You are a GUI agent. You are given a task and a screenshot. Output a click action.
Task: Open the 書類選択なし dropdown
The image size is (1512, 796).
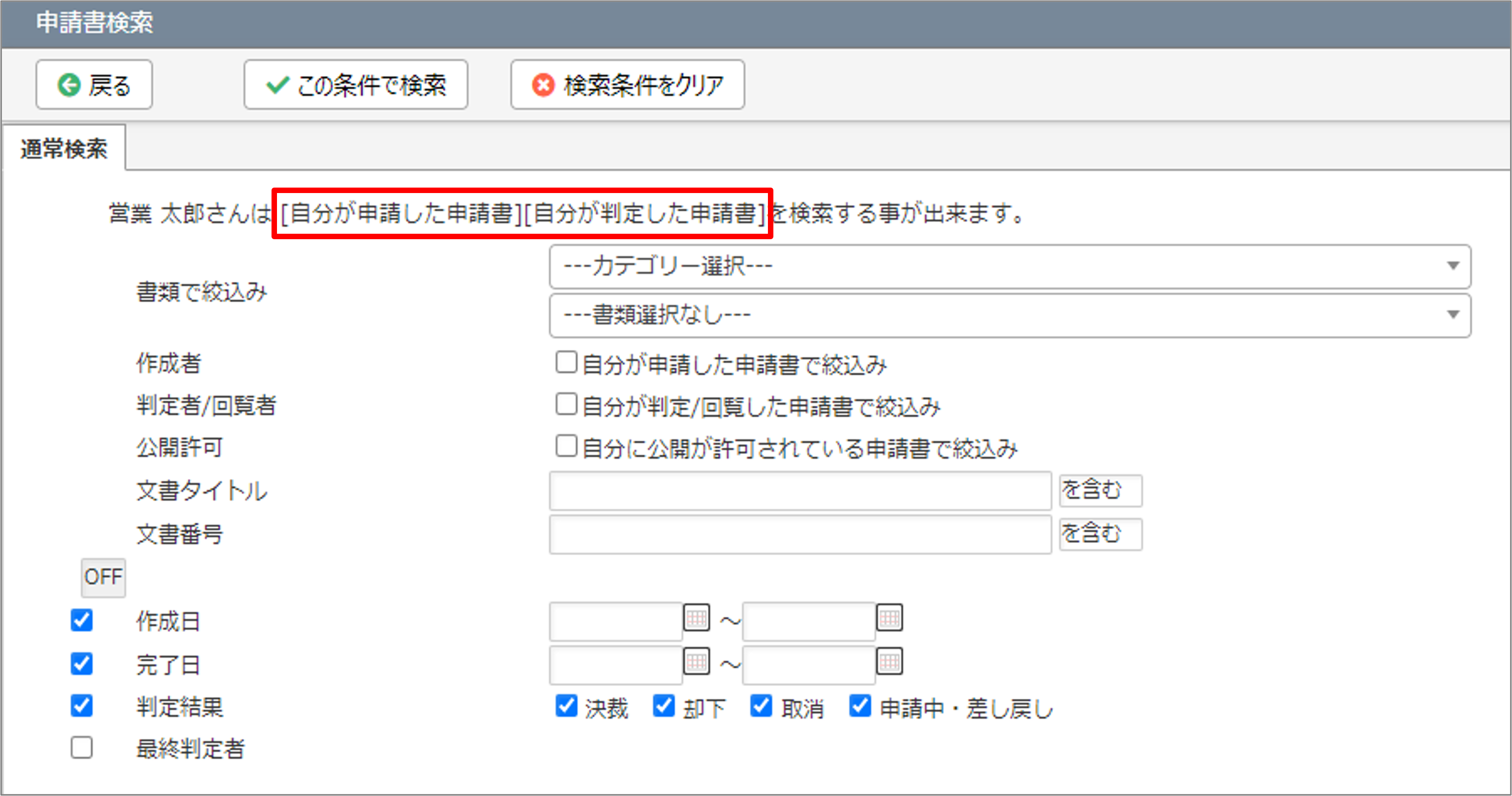pos(1010,316)
